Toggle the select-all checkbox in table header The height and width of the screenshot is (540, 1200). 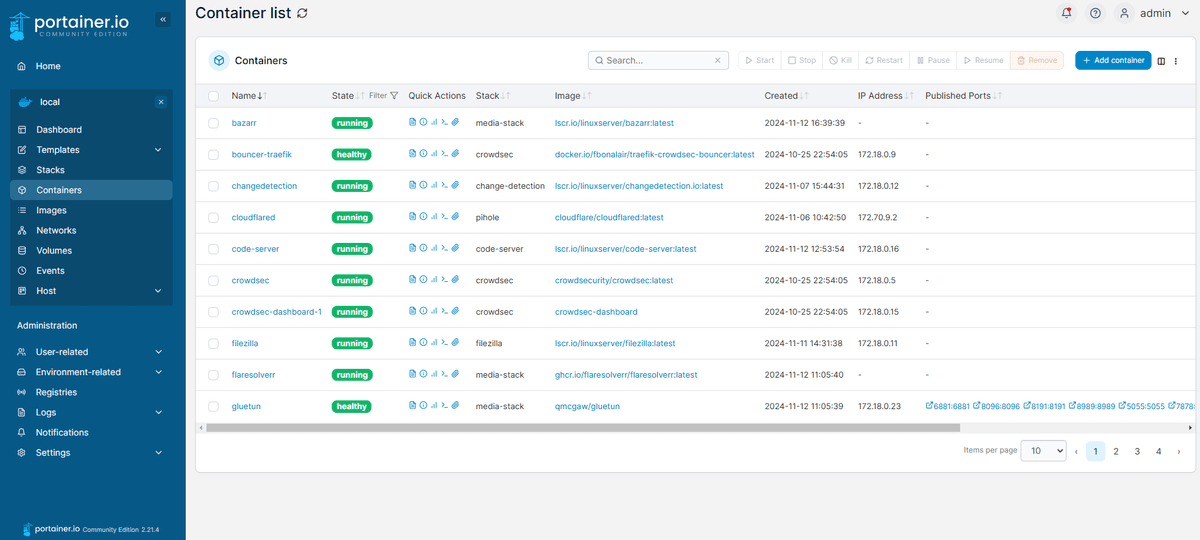[213, 96]
